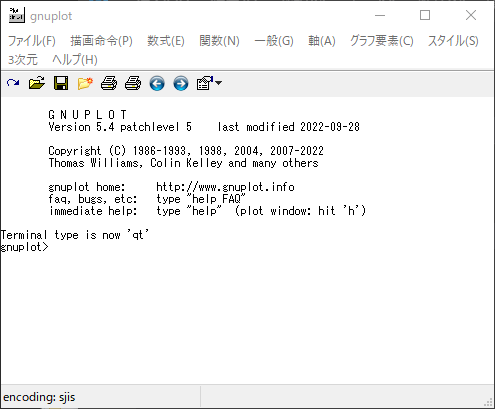Image resolution: width=495 pixels, height=409 pixels.
Task: Click the options checklist toolbar icon
Action: tap(204, 83)
